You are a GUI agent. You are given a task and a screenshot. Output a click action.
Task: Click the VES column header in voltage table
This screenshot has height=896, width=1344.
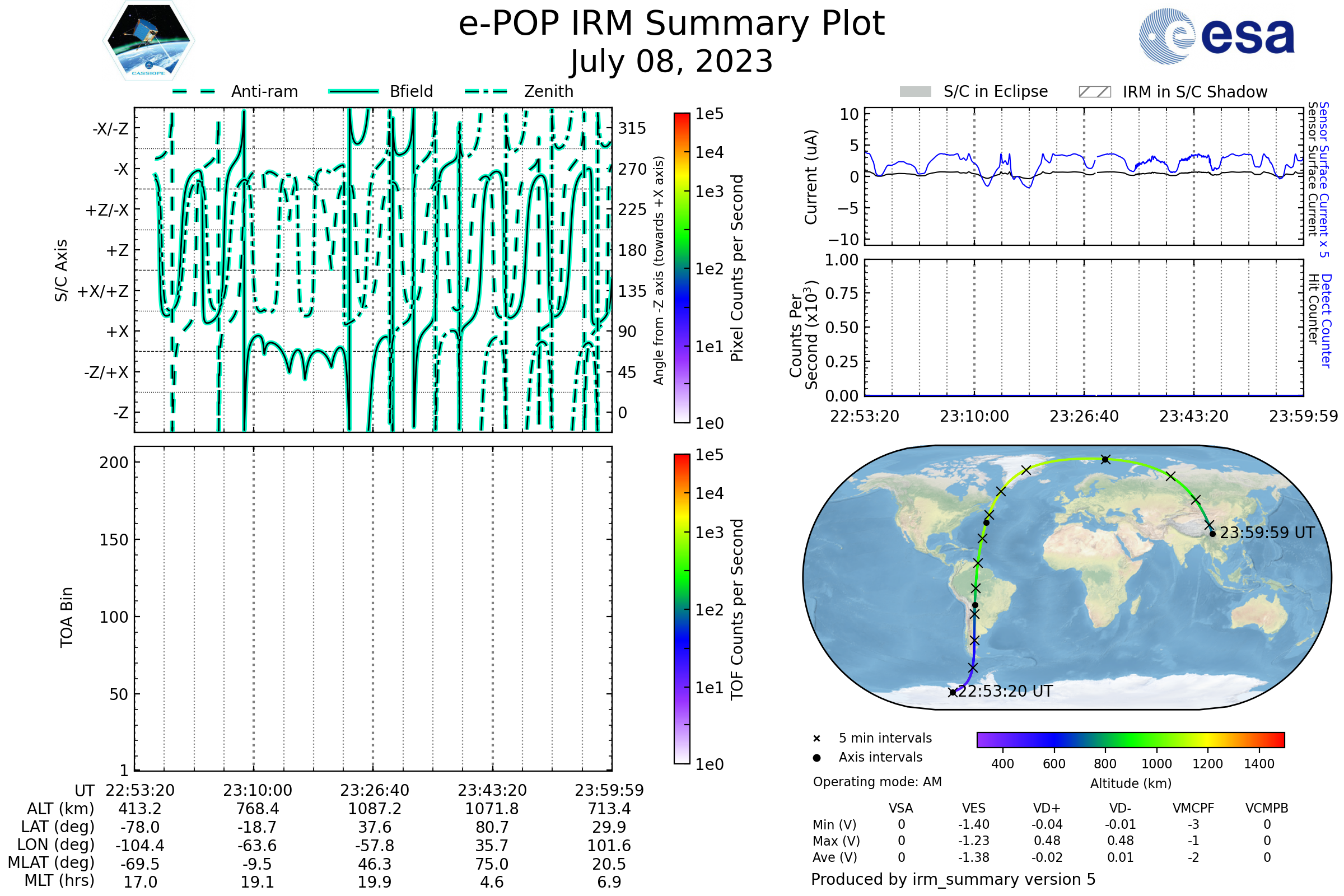(x=973, y=808)
